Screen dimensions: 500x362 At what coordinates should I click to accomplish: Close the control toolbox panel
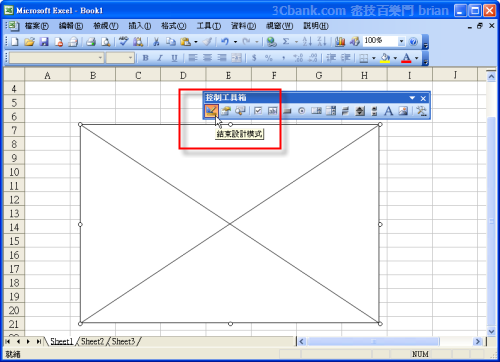click(423, 98)
